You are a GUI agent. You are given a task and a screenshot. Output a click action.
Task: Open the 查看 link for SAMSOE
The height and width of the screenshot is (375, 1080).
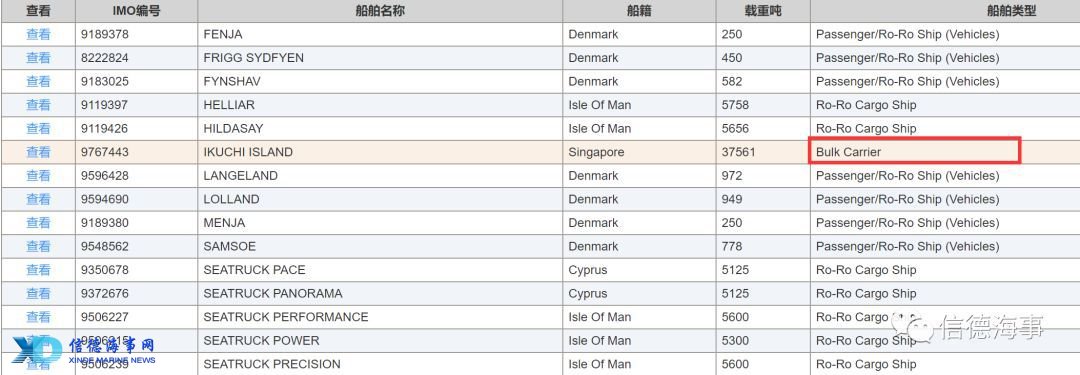click(38, 246)
